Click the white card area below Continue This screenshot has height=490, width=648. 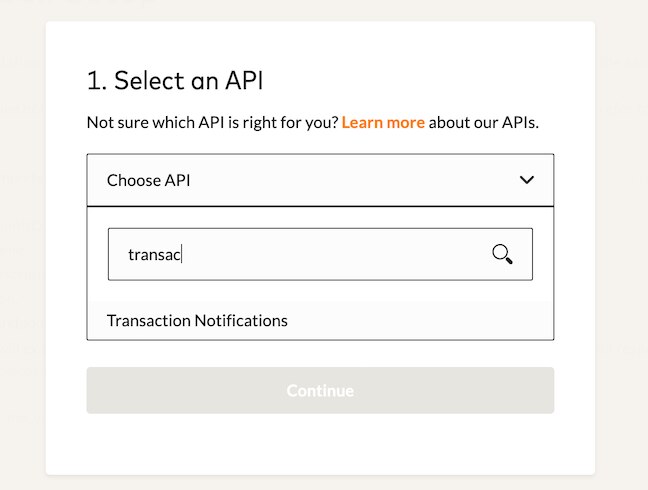[x=320, y=445]
